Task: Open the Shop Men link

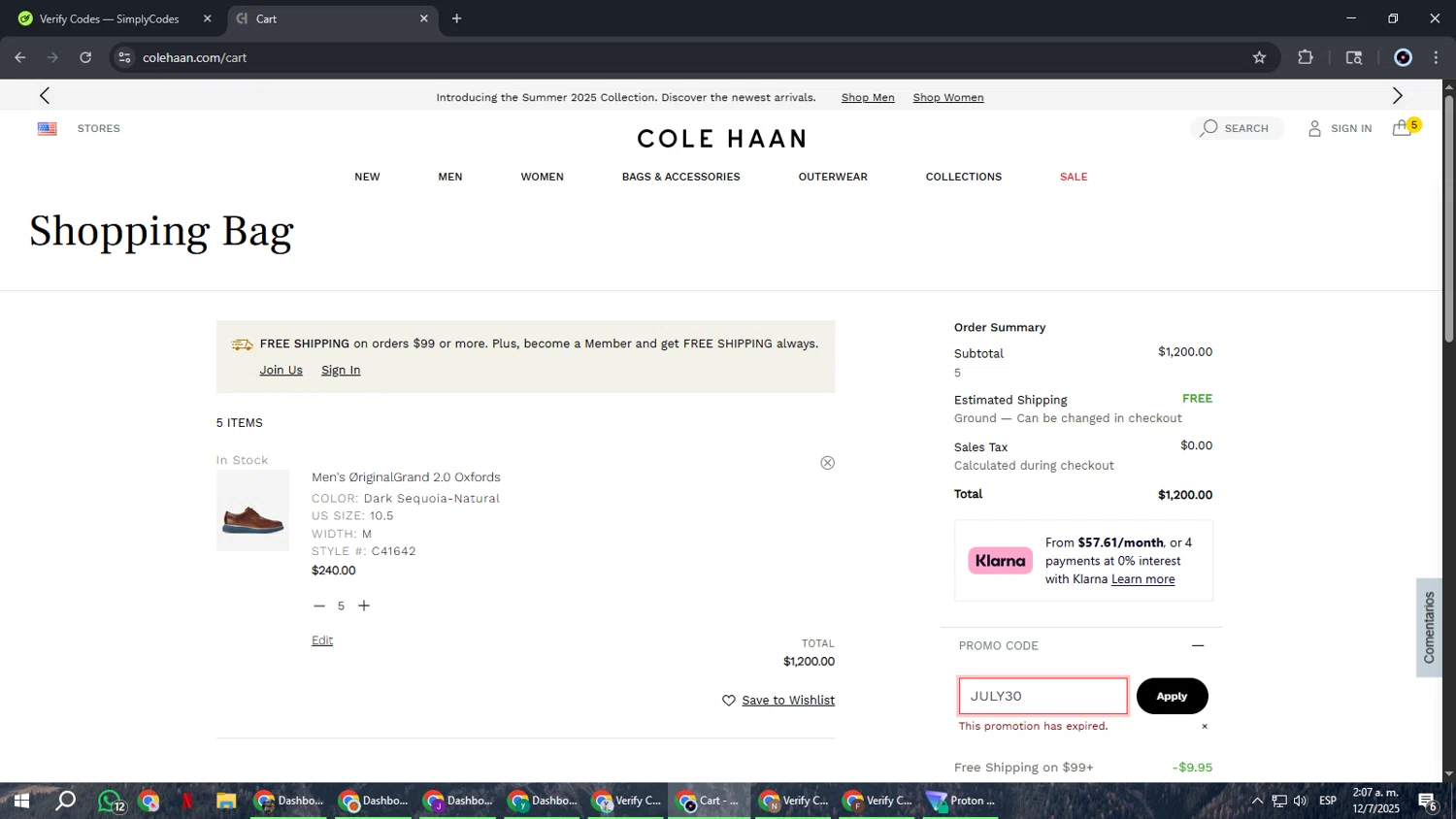Action: coord(868,97)
